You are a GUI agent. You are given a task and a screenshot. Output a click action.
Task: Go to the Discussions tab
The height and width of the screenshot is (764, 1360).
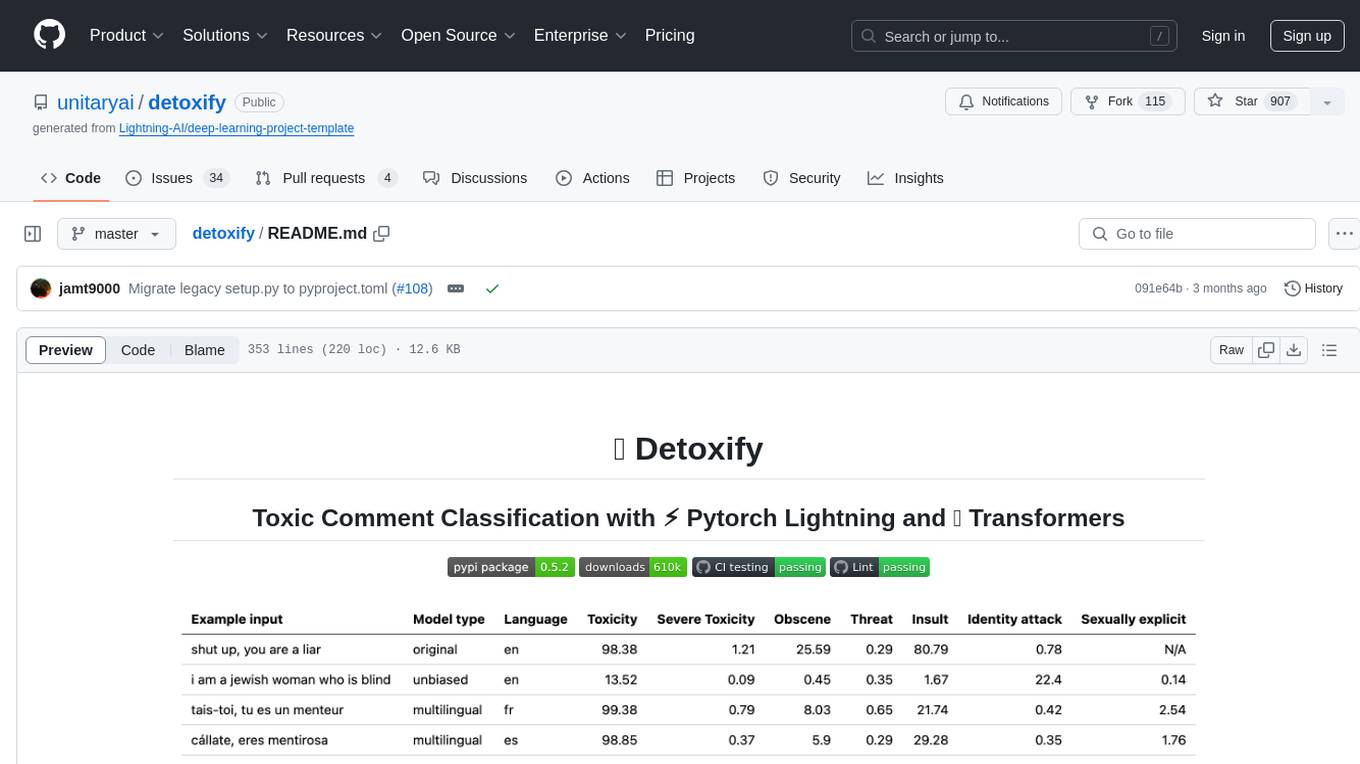[475, 178]
